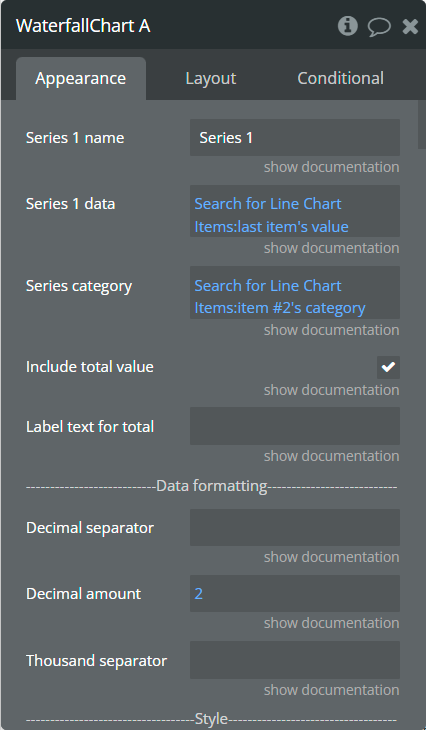Edit the Decimal amount value
Viewport: 426px width, 730px height.
[295, 594]
